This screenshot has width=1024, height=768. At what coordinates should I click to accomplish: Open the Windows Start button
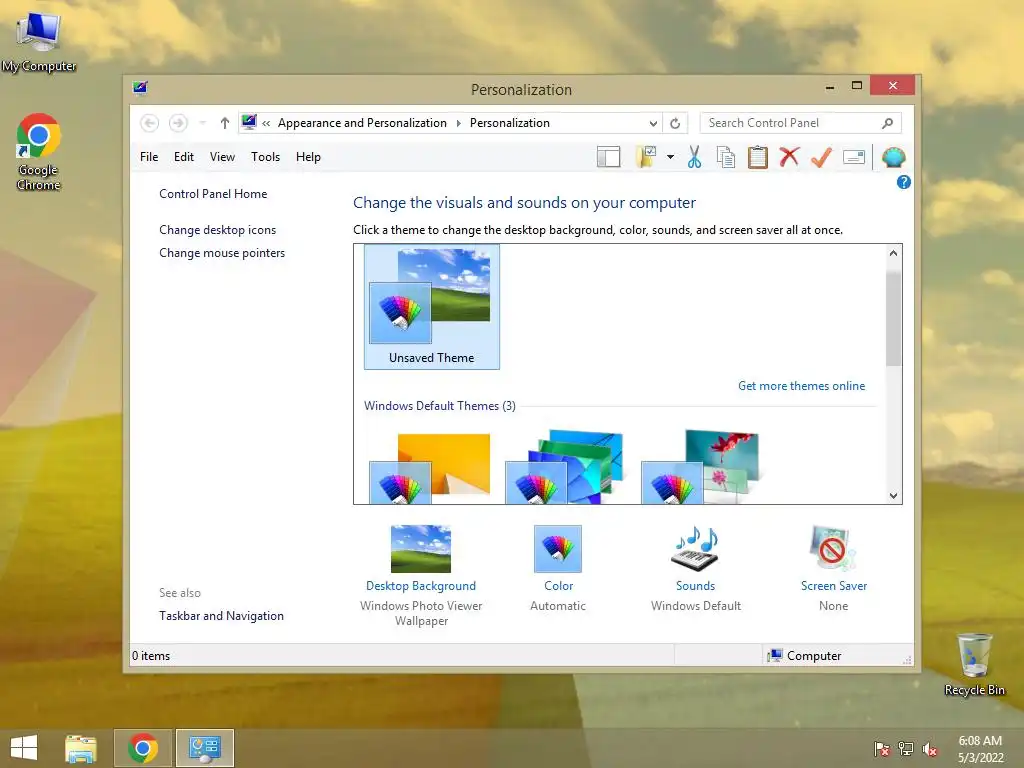click(24, 748)
